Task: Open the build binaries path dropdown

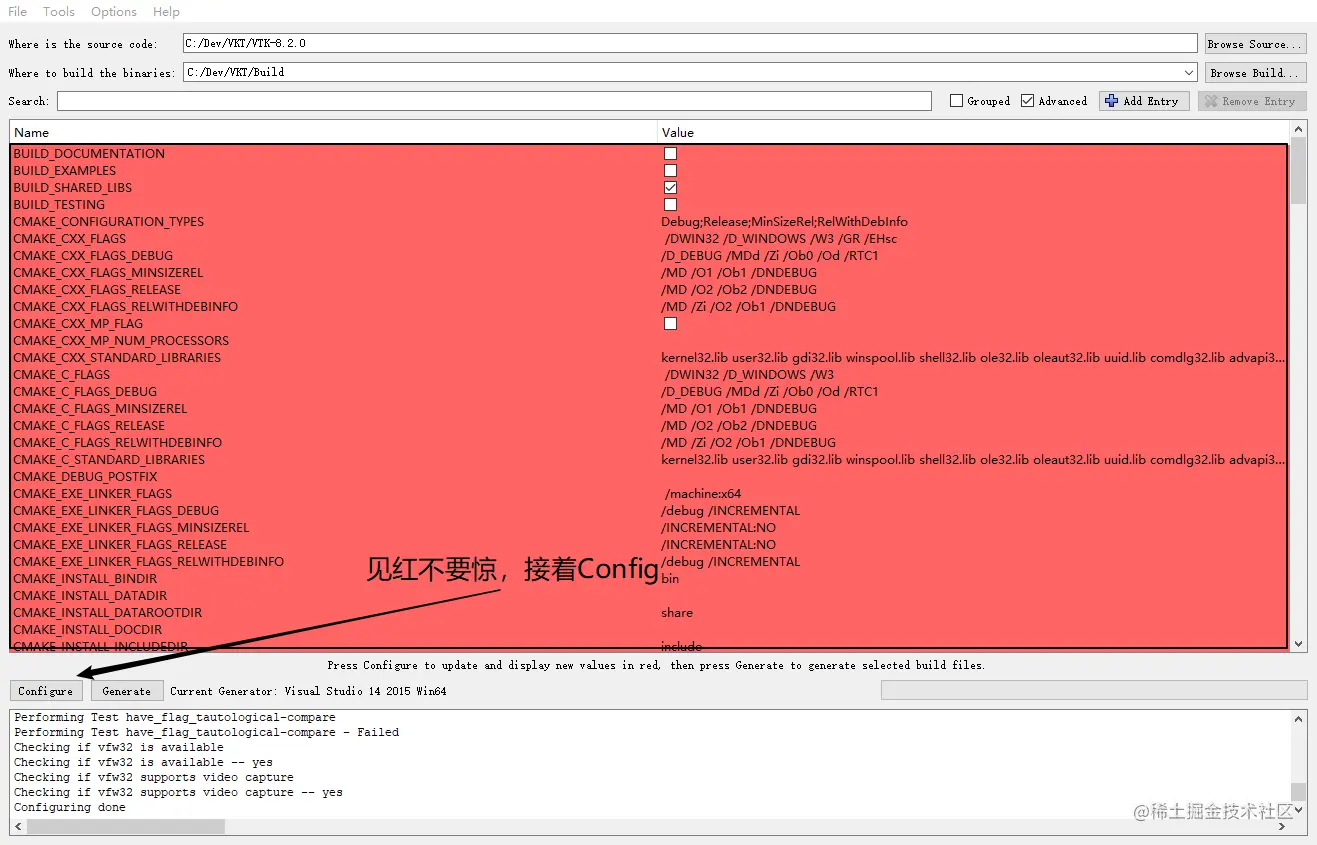Action: coord(1188,72)
